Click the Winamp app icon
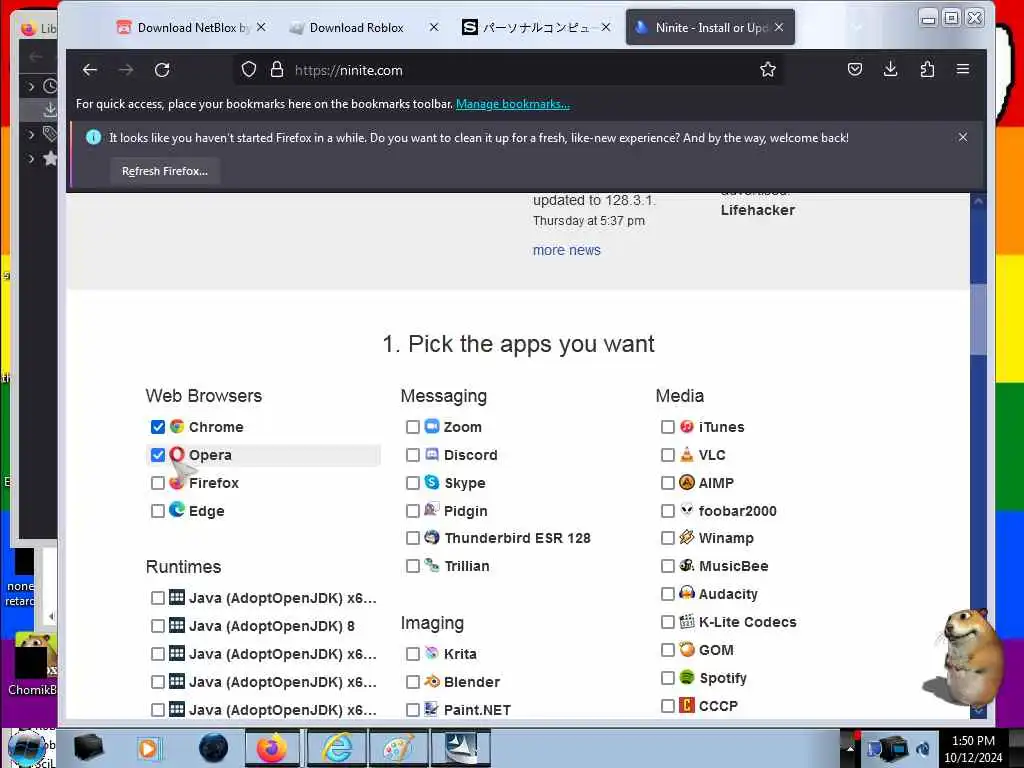Screen dimensions: 1024x768 [686, 537]
